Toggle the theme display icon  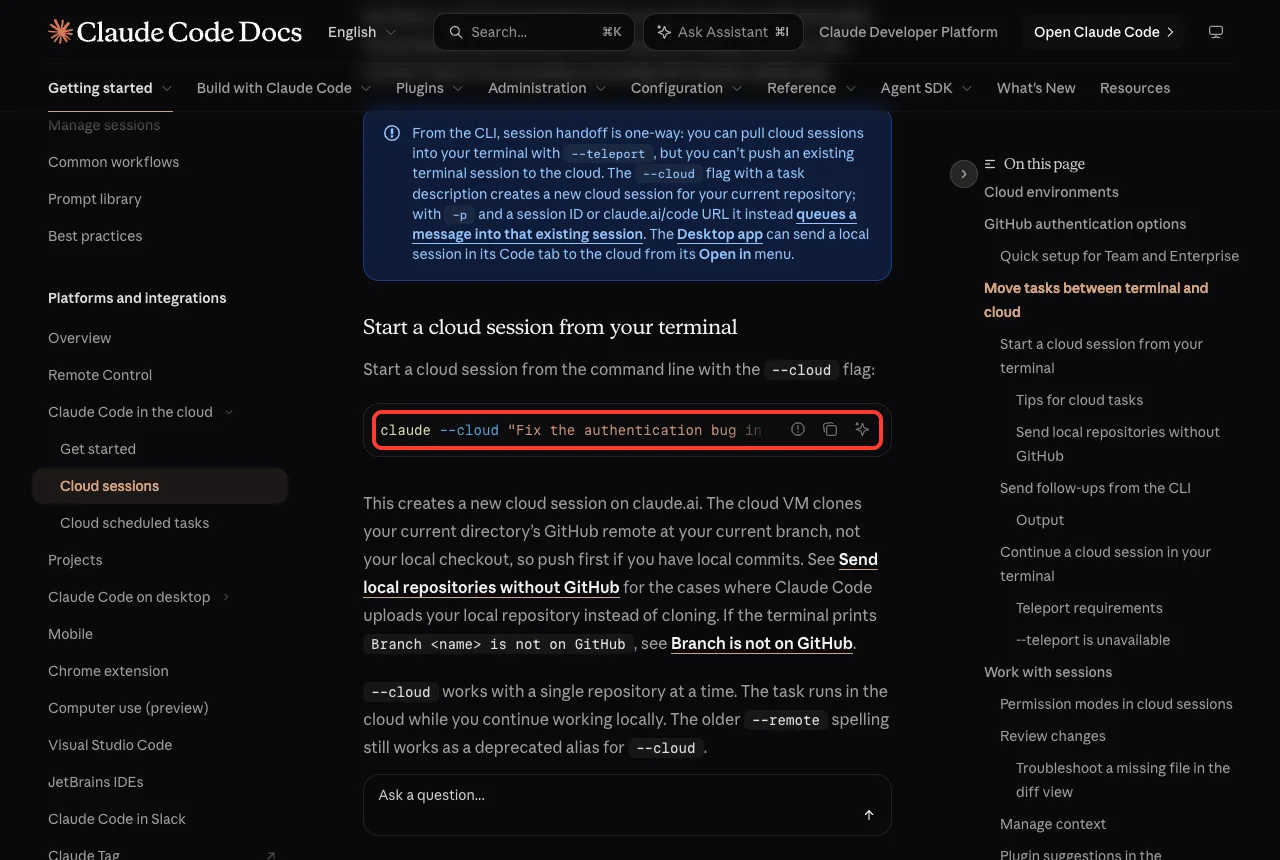coord(1216,32)
